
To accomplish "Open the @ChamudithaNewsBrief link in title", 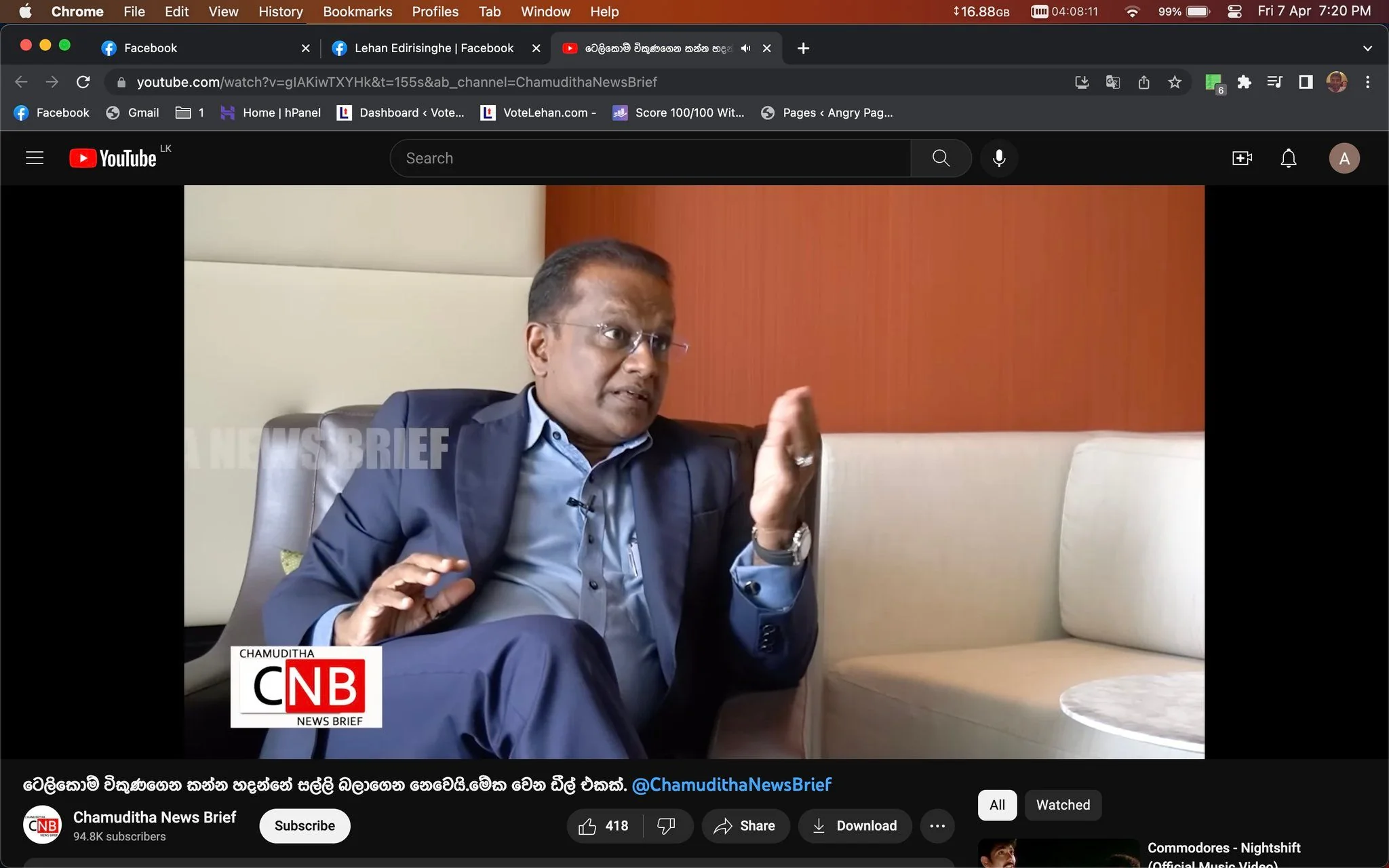I will tap(731, 785).
